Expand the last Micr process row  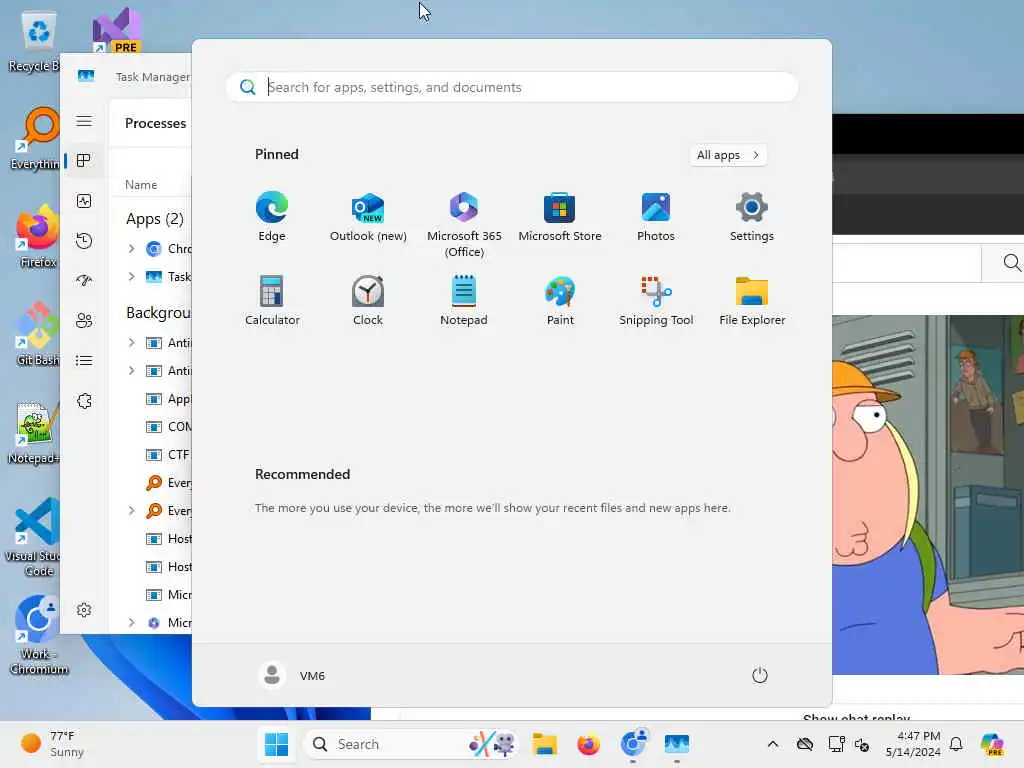[x=131, y=622]
